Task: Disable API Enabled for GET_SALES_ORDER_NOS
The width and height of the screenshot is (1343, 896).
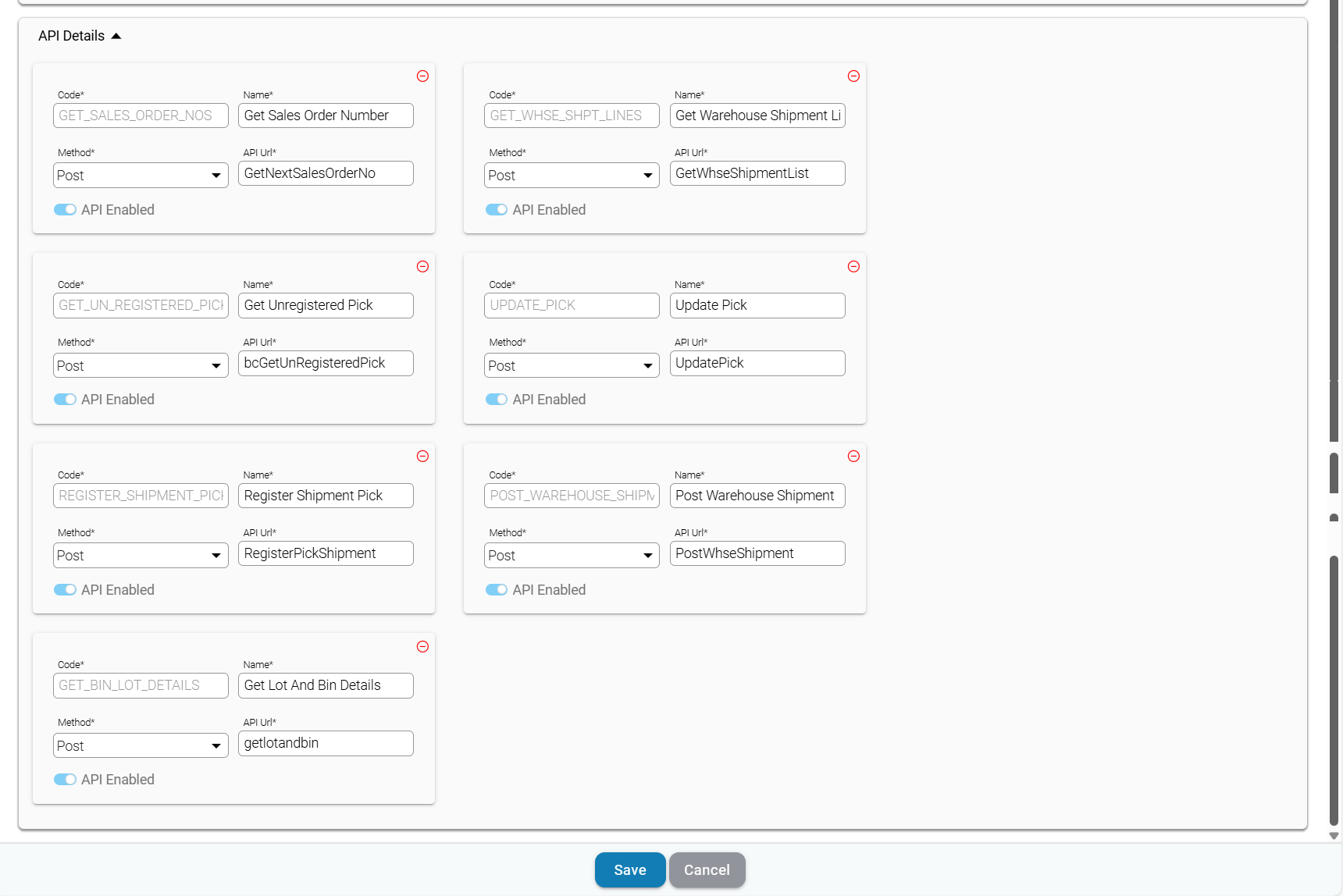Action: 65,210
